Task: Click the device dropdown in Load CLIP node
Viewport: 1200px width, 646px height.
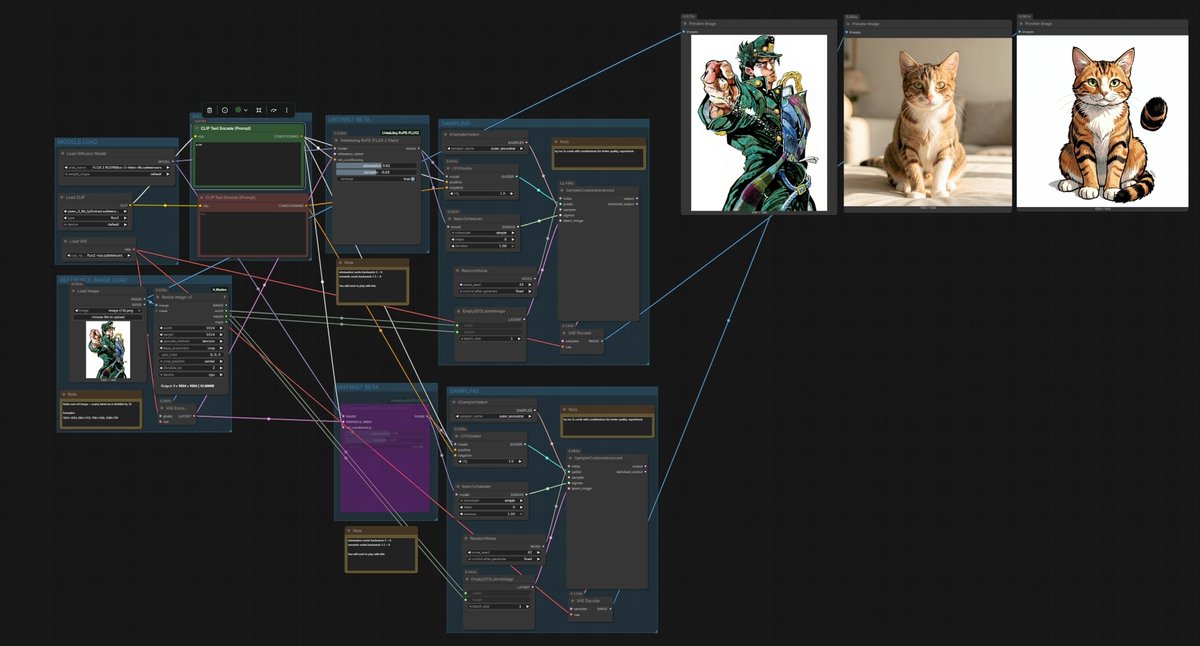Action: [x=97, y=224]
